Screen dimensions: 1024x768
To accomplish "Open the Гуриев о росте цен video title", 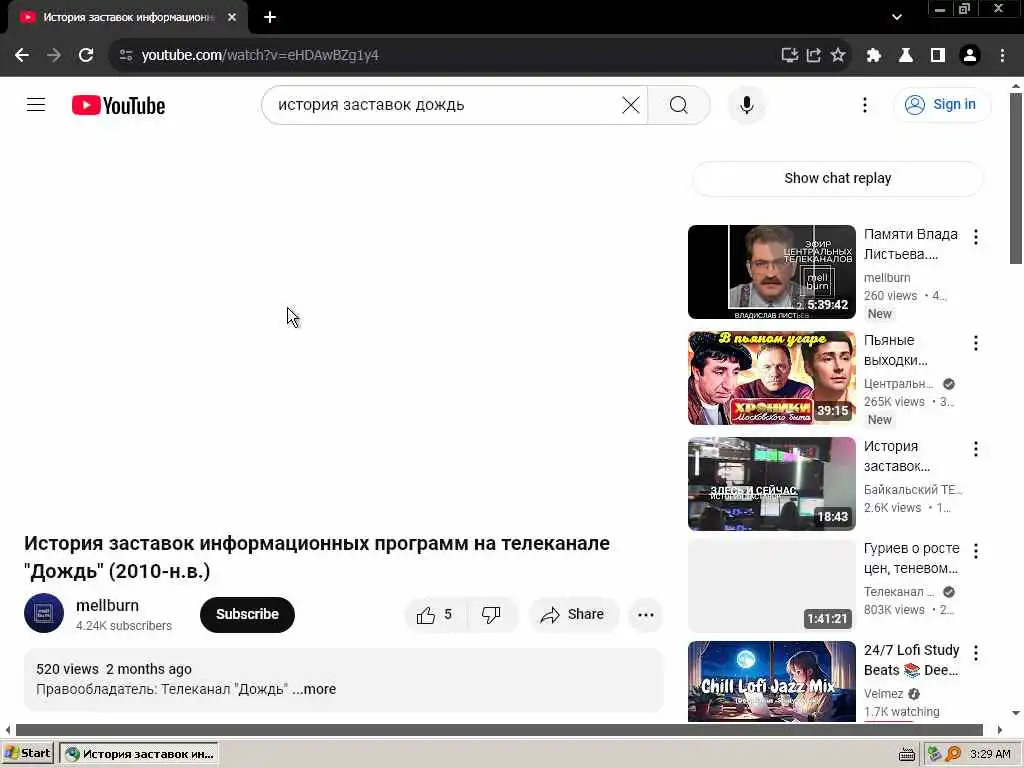I will click(x=911, y=558).
